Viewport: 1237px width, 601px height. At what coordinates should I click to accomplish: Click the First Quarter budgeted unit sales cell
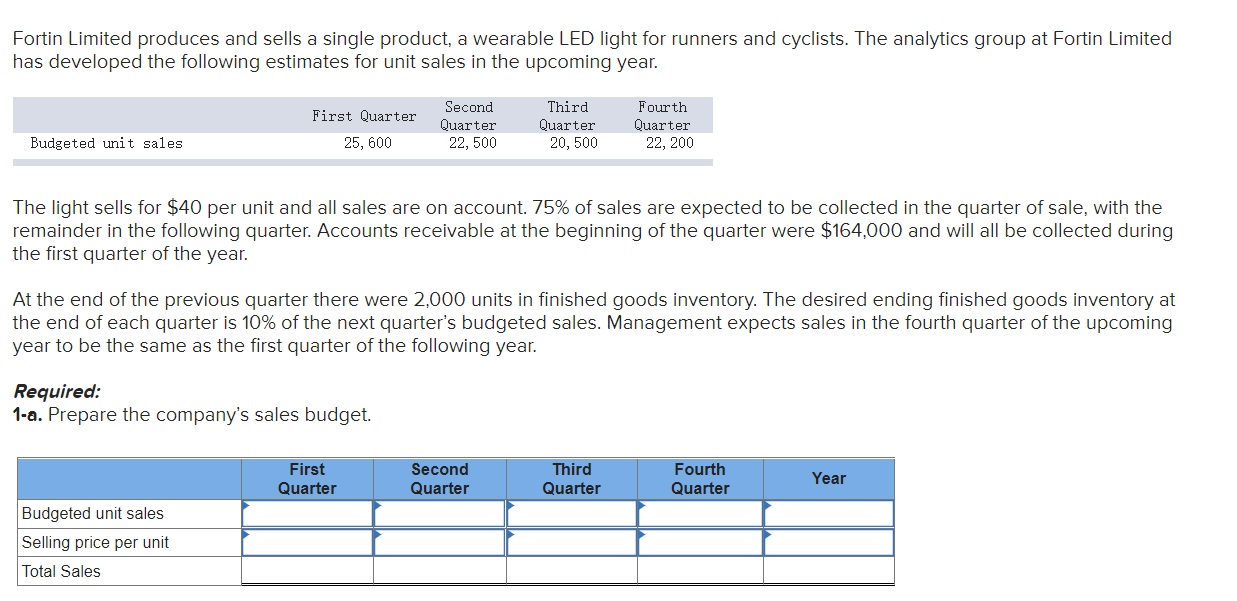click(307, 513)
